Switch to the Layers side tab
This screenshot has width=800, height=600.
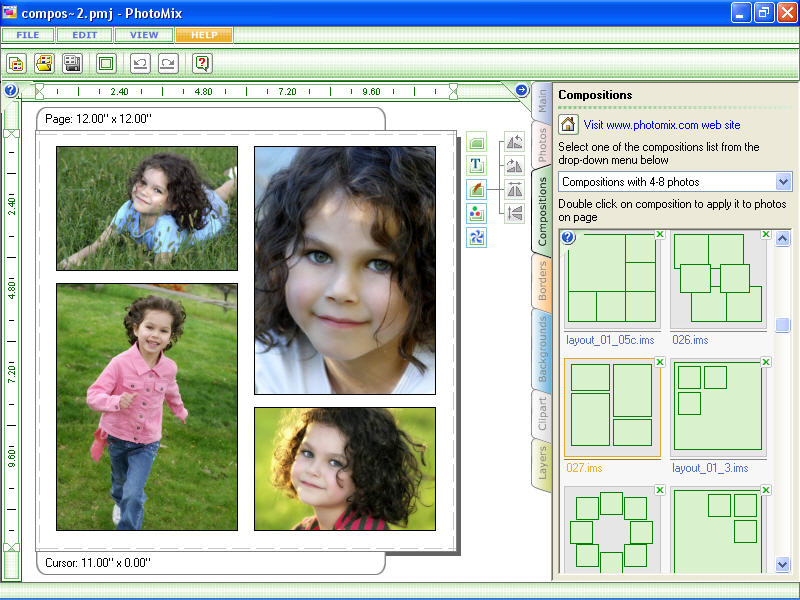[x=542, y=463]
